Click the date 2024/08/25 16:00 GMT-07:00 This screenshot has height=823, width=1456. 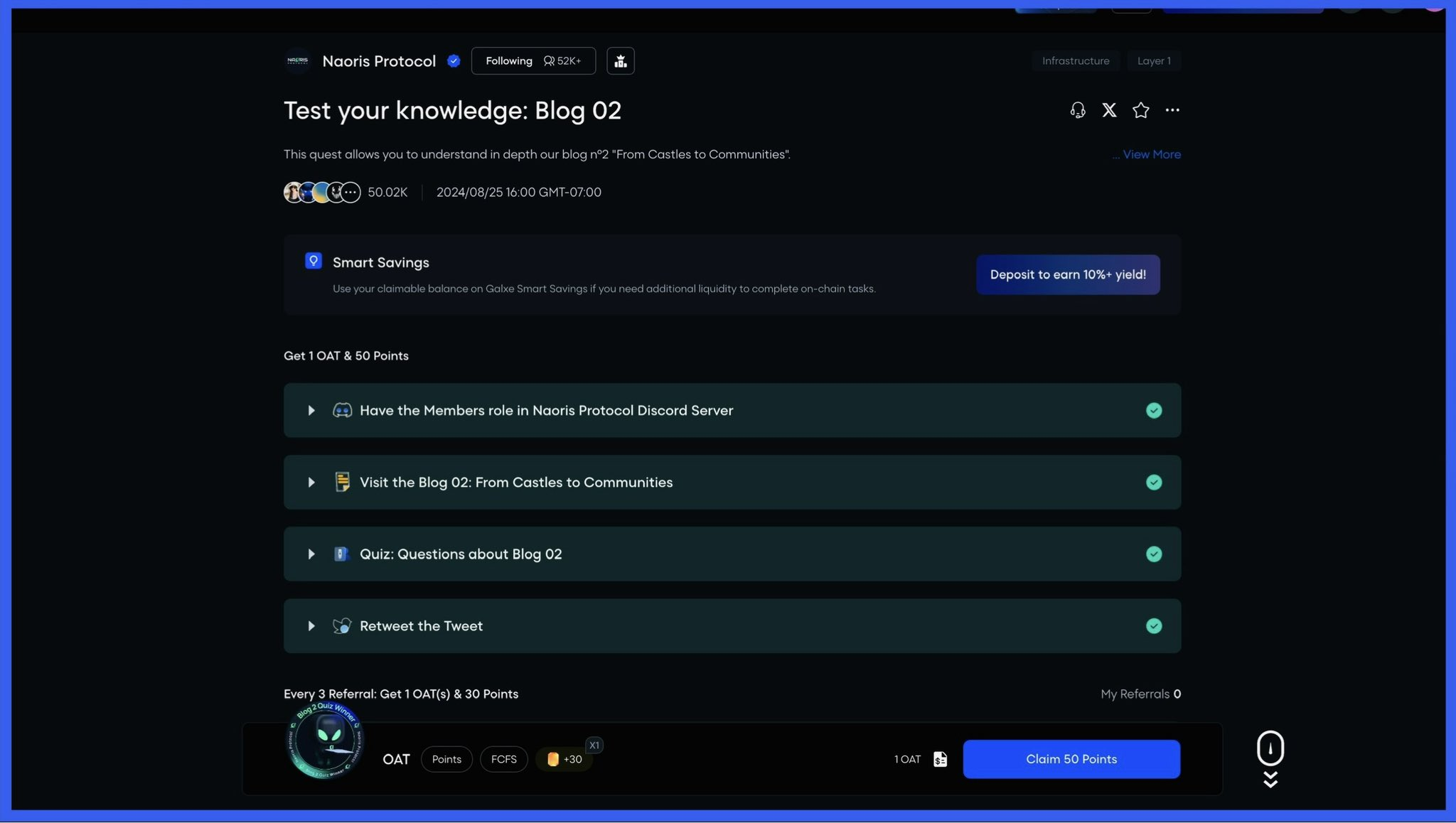[519, 193]
